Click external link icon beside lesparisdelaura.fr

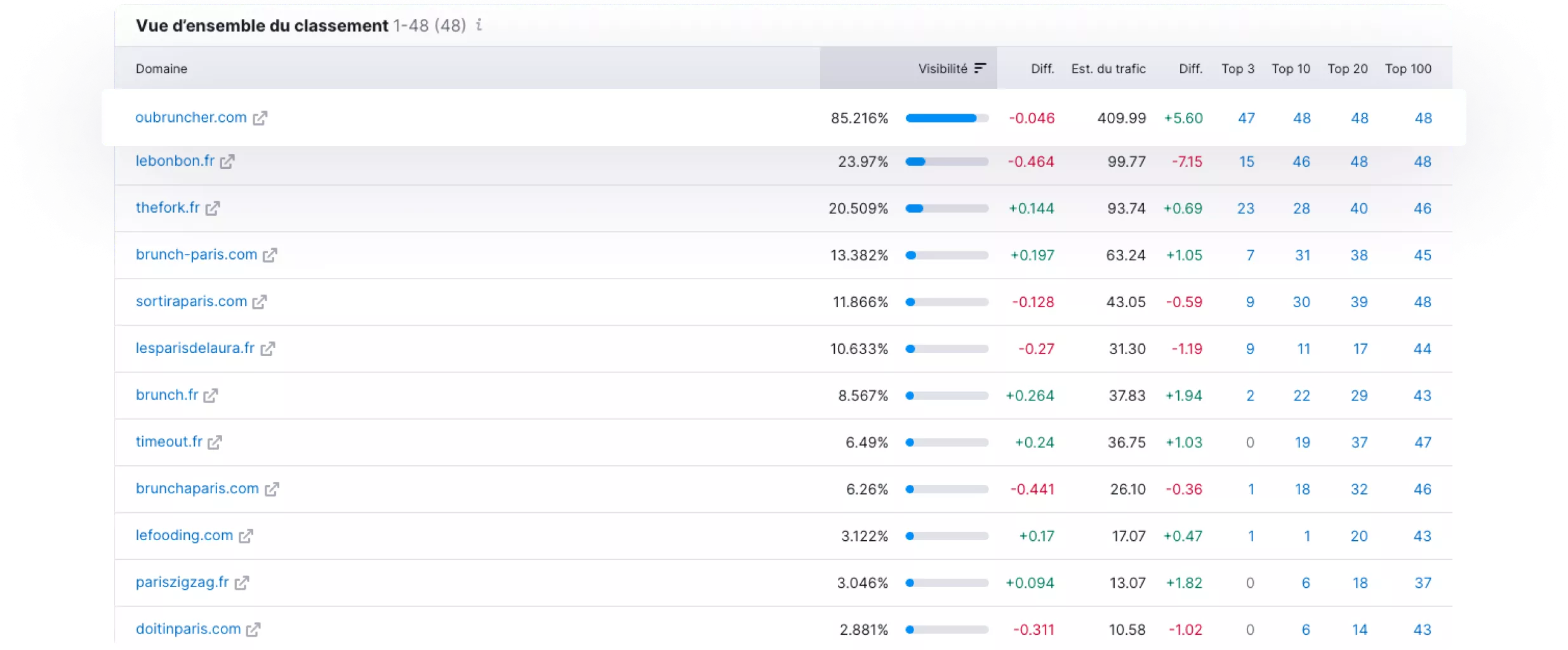coord(267,348)
